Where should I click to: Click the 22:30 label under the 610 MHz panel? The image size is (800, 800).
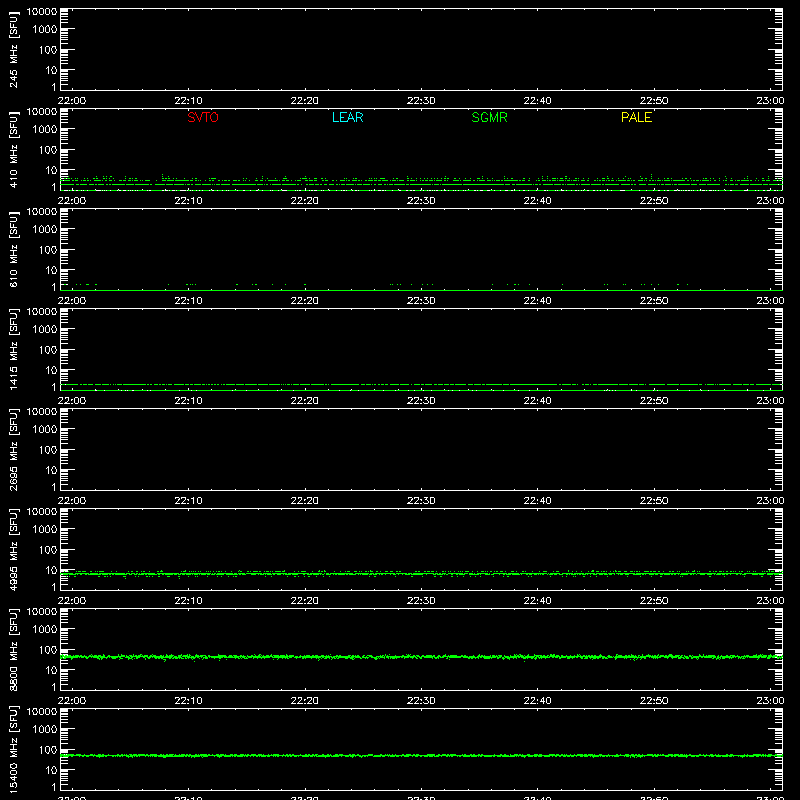coord(421,301)
